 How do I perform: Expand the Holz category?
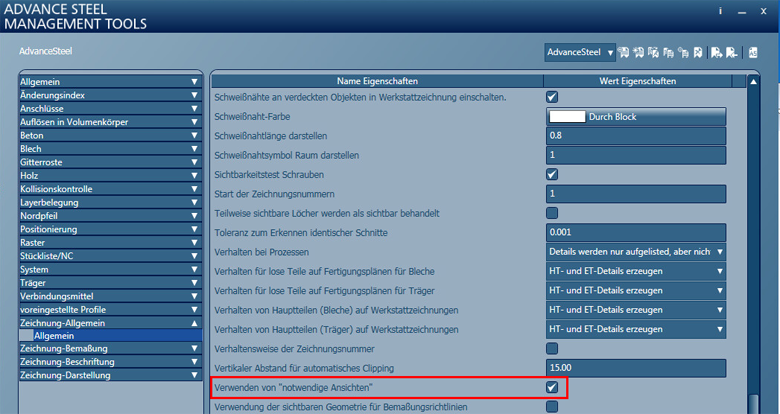(110, 176)
